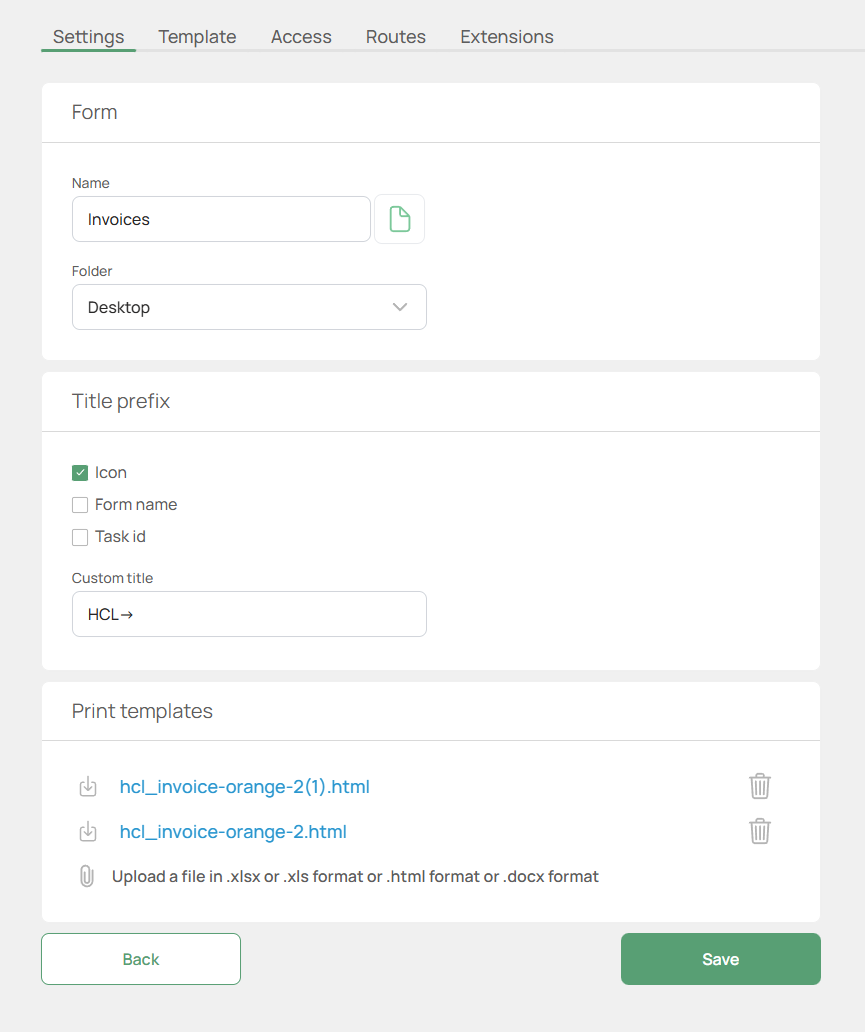Viewport: 865px width, 1032px height.
Task: Switch to the Template tab
Action: point(196,37)
